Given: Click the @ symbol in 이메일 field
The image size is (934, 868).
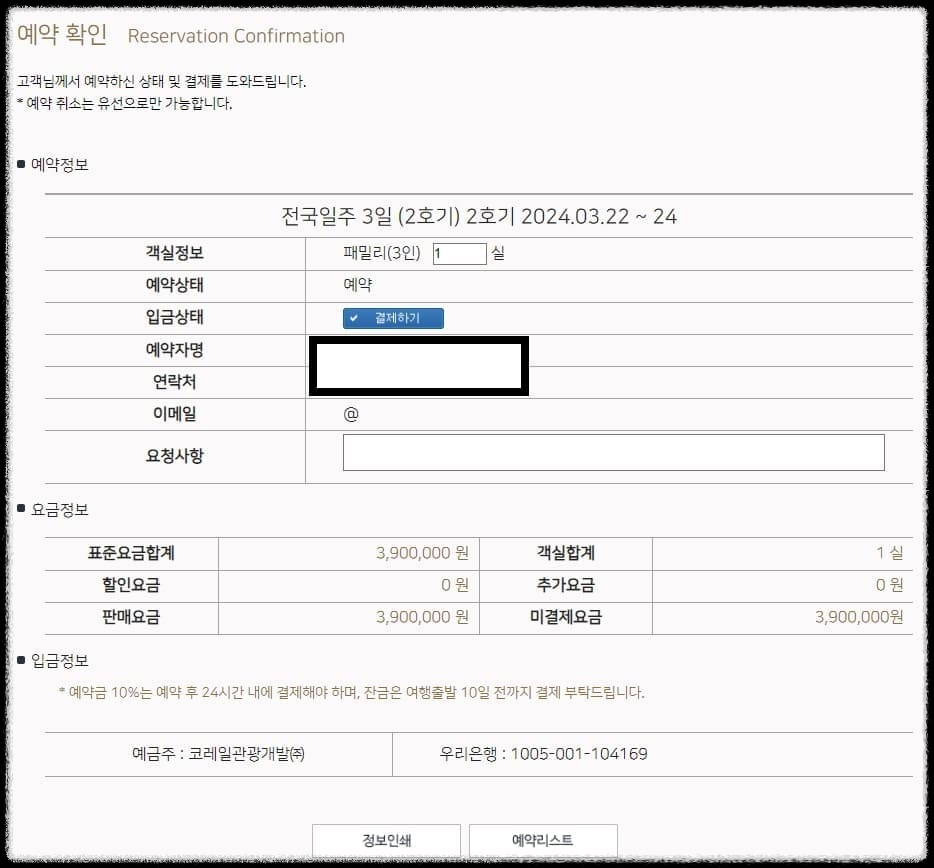Looking at the screenshot, I should (352, 414).
